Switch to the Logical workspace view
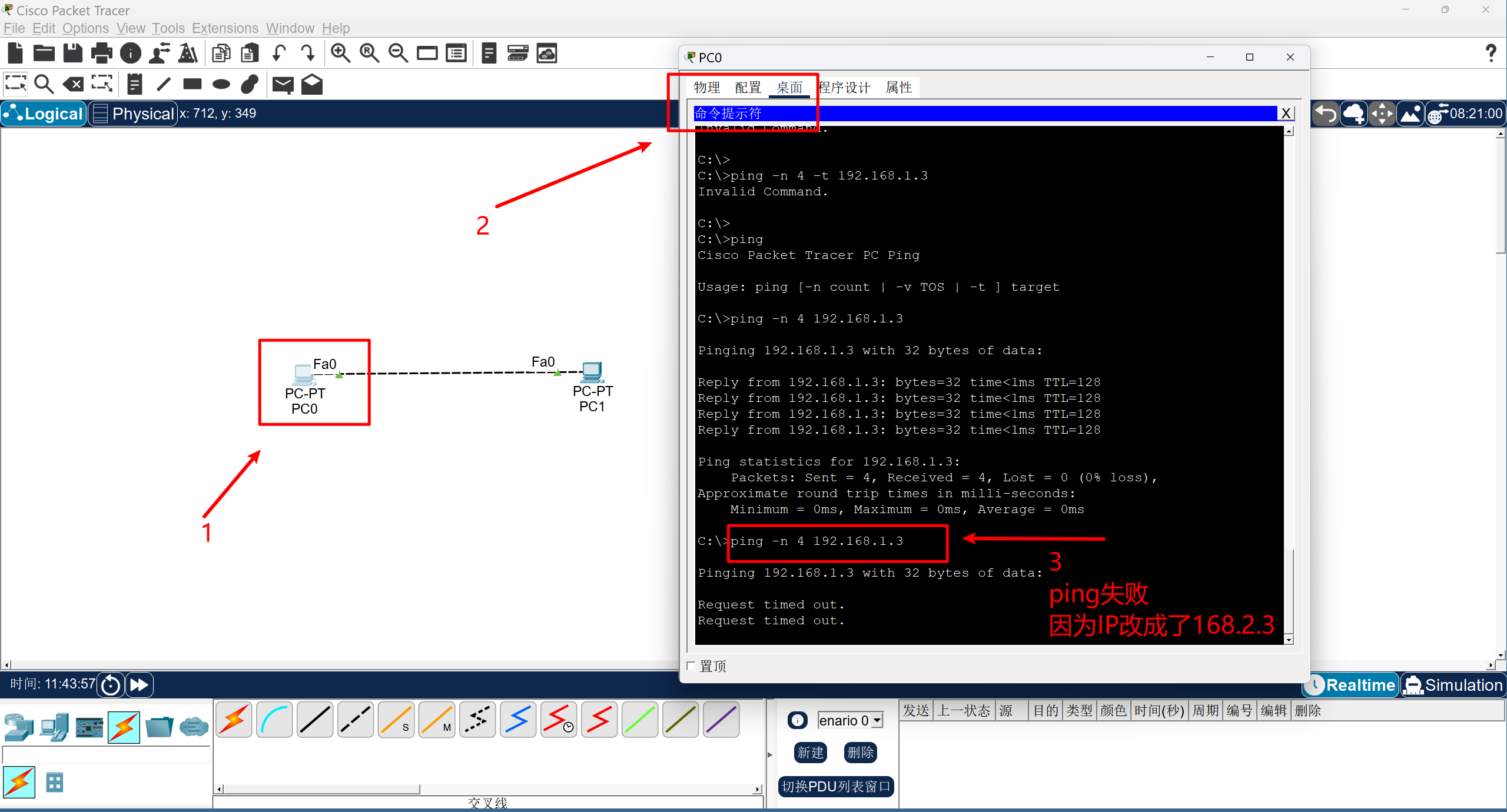The width and height of the screenshot is (1507, 812). coord(44,114)
